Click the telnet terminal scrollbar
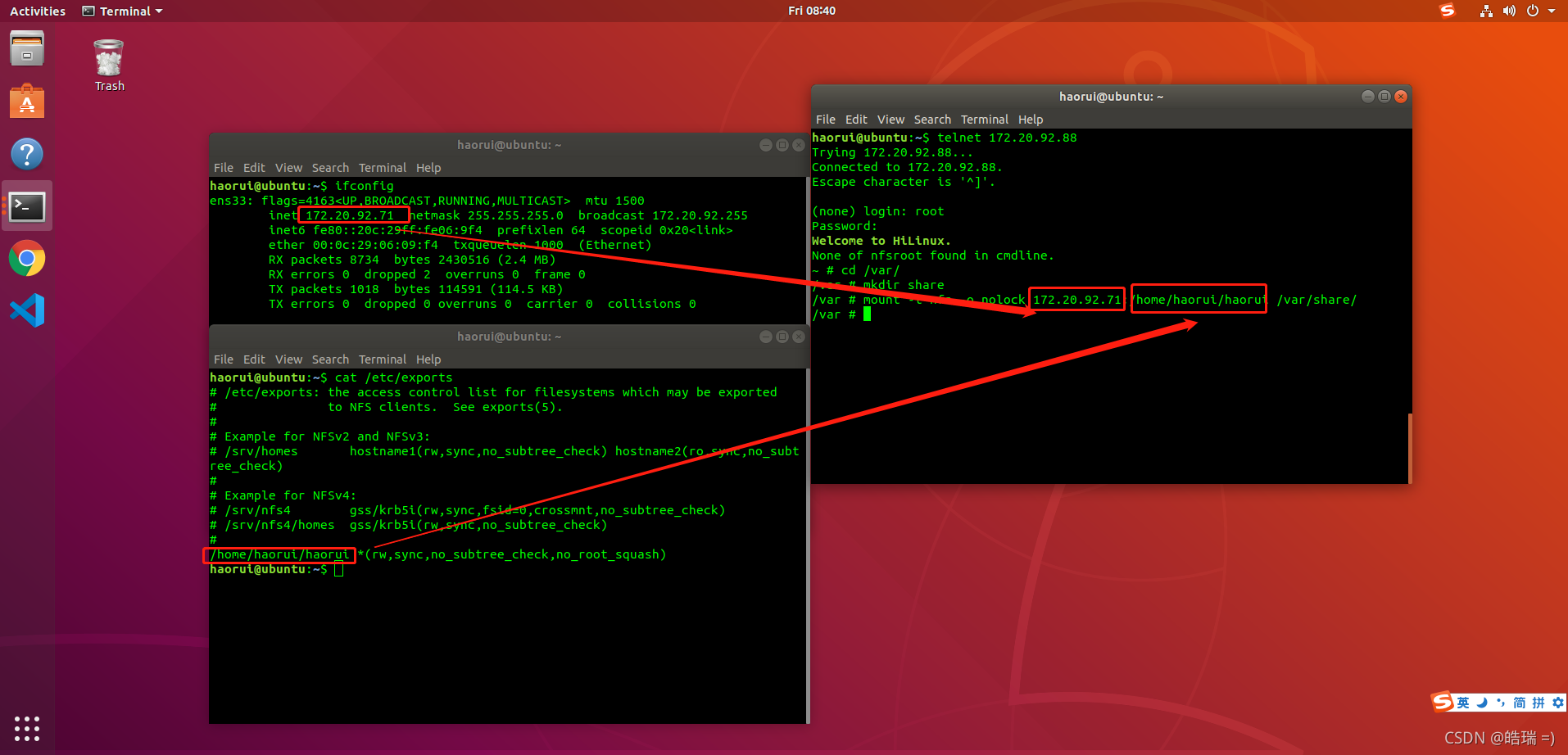This screenshot has height=755, width=1568. [1409, 448]
